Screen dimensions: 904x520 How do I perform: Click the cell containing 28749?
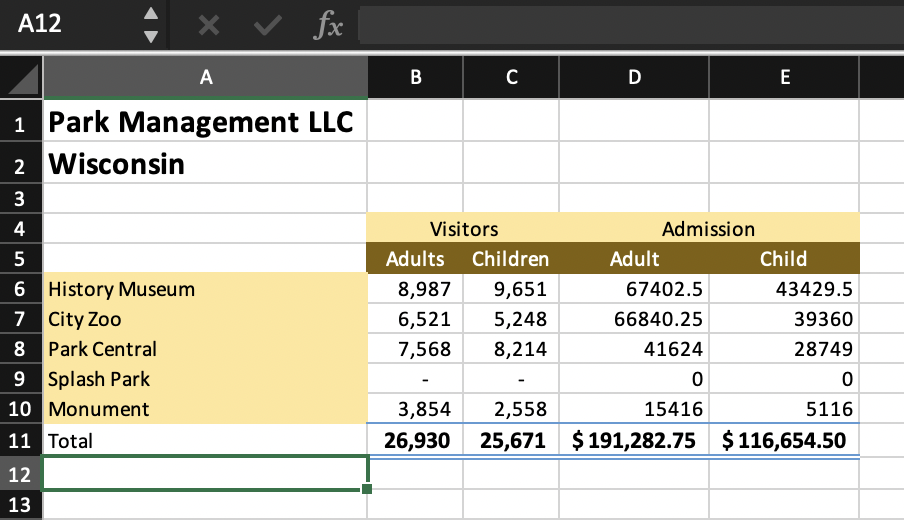pyautogui.click(x=784, y=349)
